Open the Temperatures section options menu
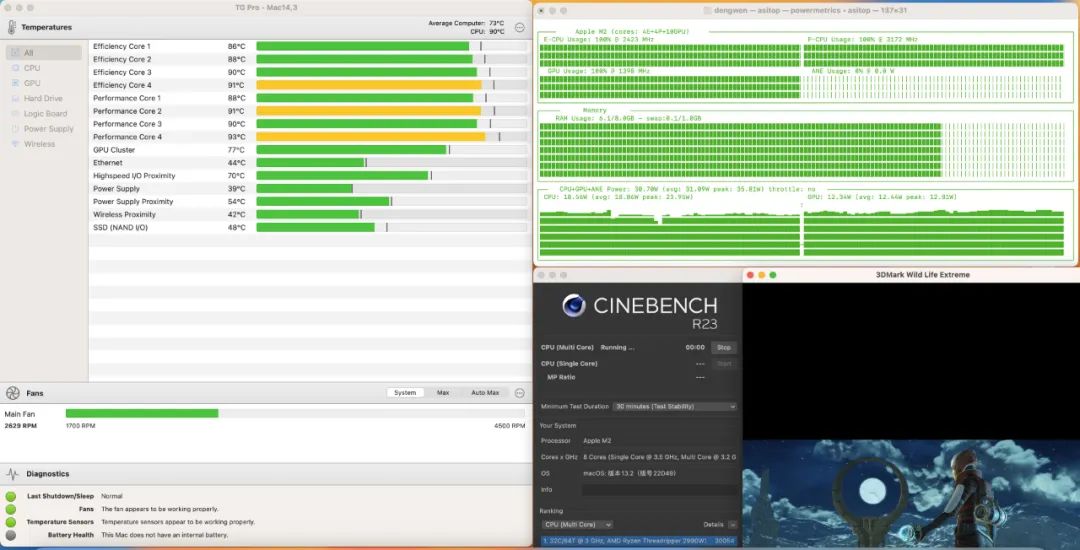Screen dimensions: 1080x550 pos(519,27)
